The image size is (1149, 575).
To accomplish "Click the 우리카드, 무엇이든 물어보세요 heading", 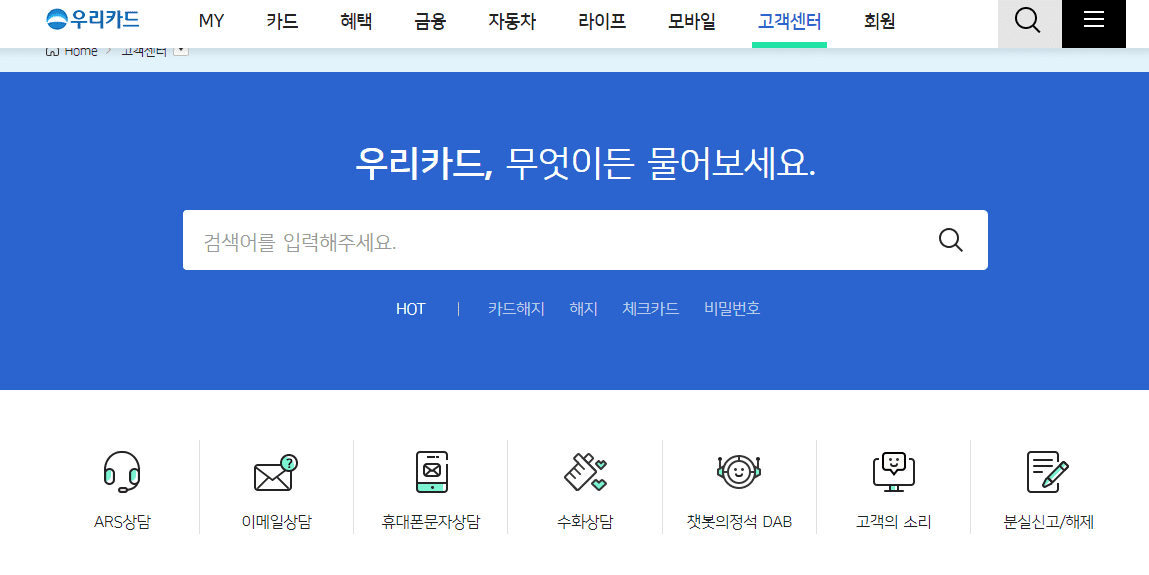I will [585, 163].
